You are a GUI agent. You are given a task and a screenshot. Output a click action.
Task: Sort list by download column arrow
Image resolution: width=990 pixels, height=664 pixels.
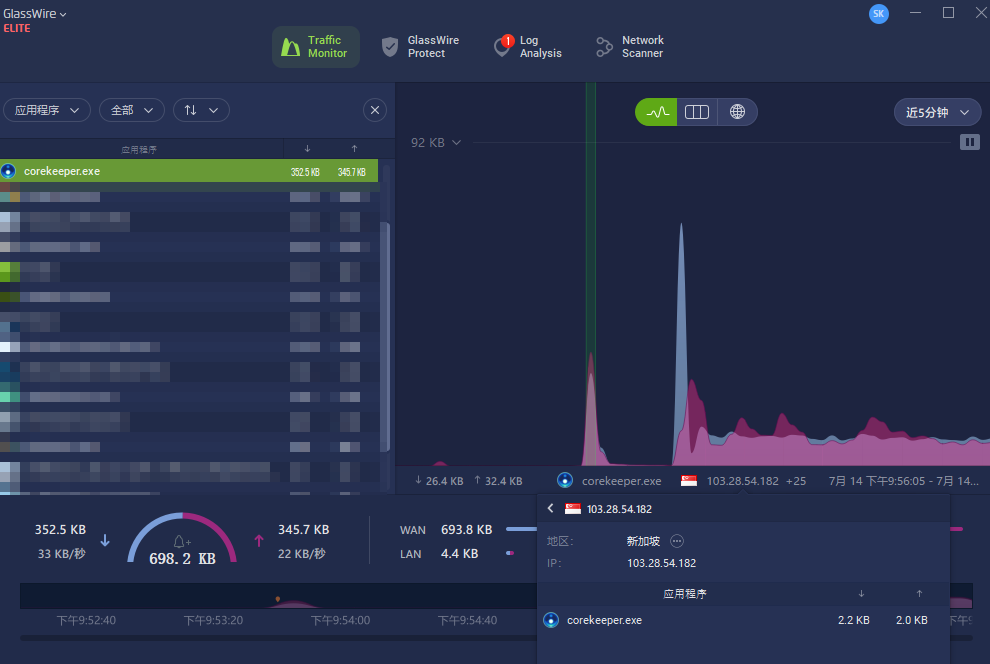tap(307, 149)
